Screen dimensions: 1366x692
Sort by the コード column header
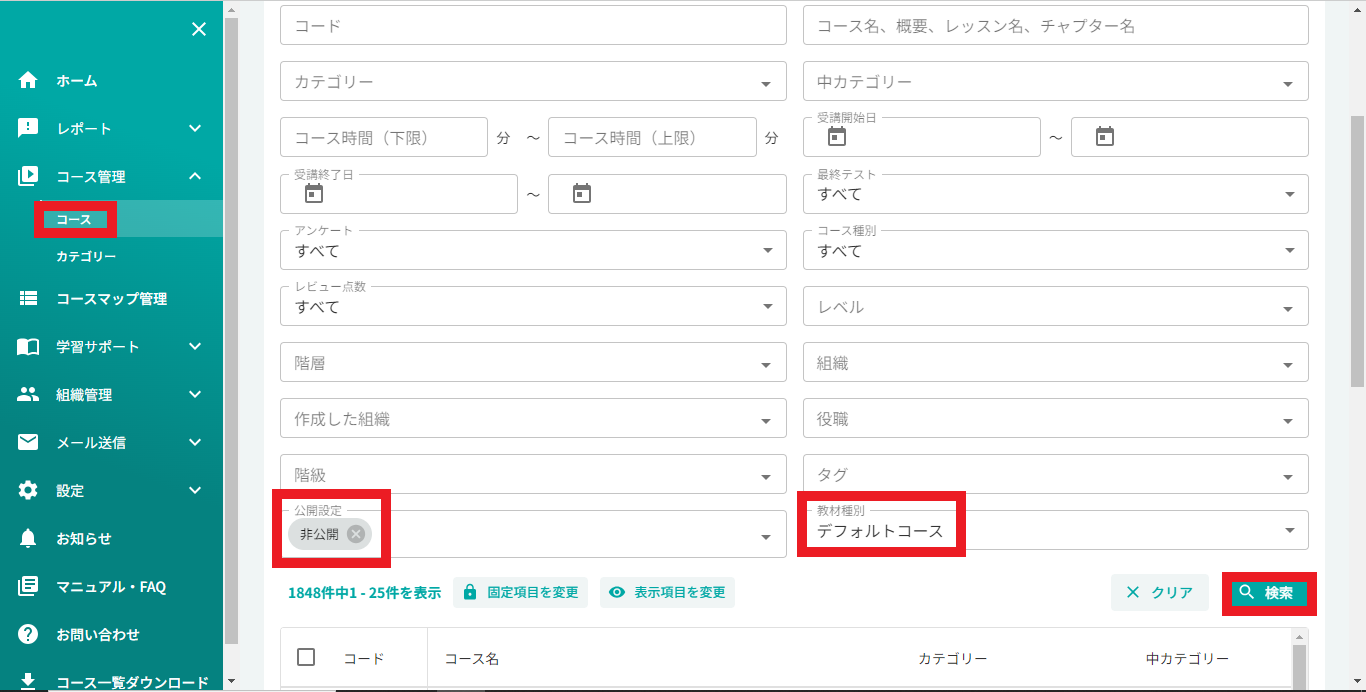tap(364, 658)
